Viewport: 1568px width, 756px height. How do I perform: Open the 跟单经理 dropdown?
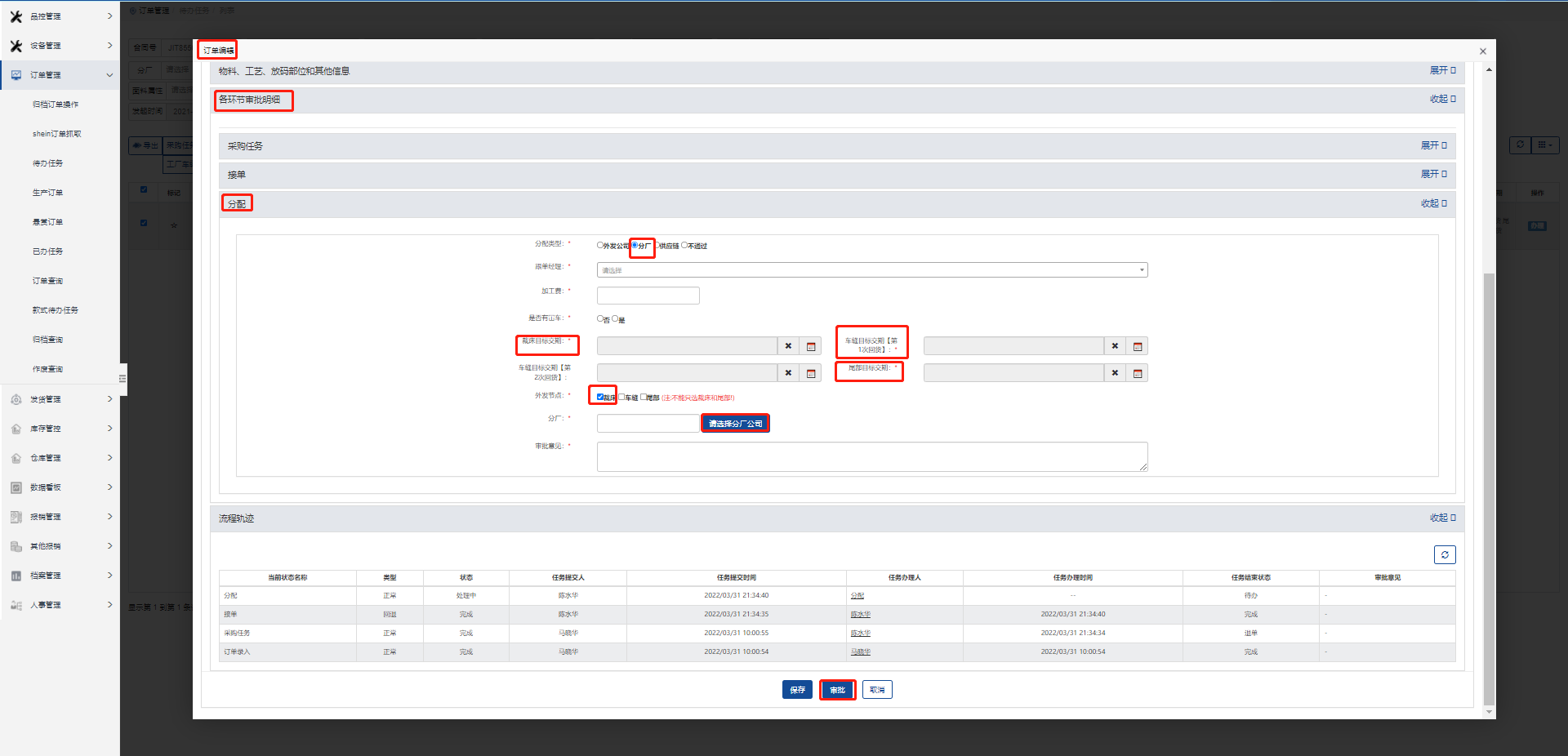[x=871, y=270]
